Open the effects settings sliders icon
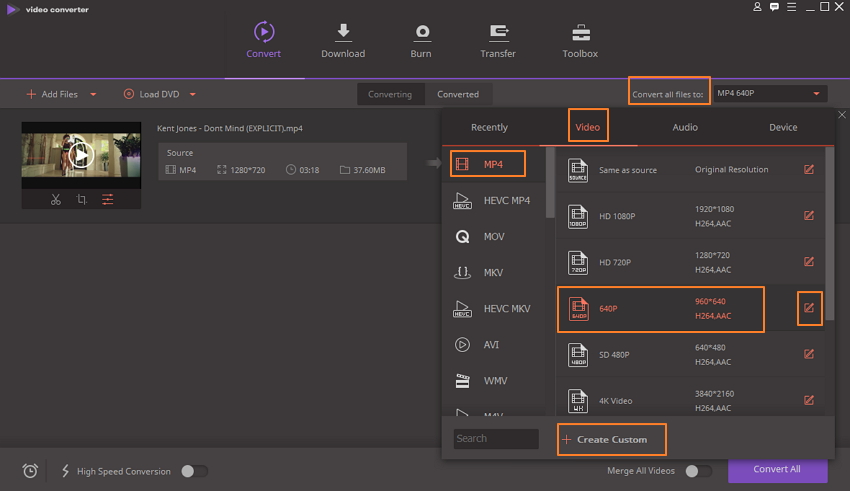This screenshot has width=850, height=491. [108, 199]
